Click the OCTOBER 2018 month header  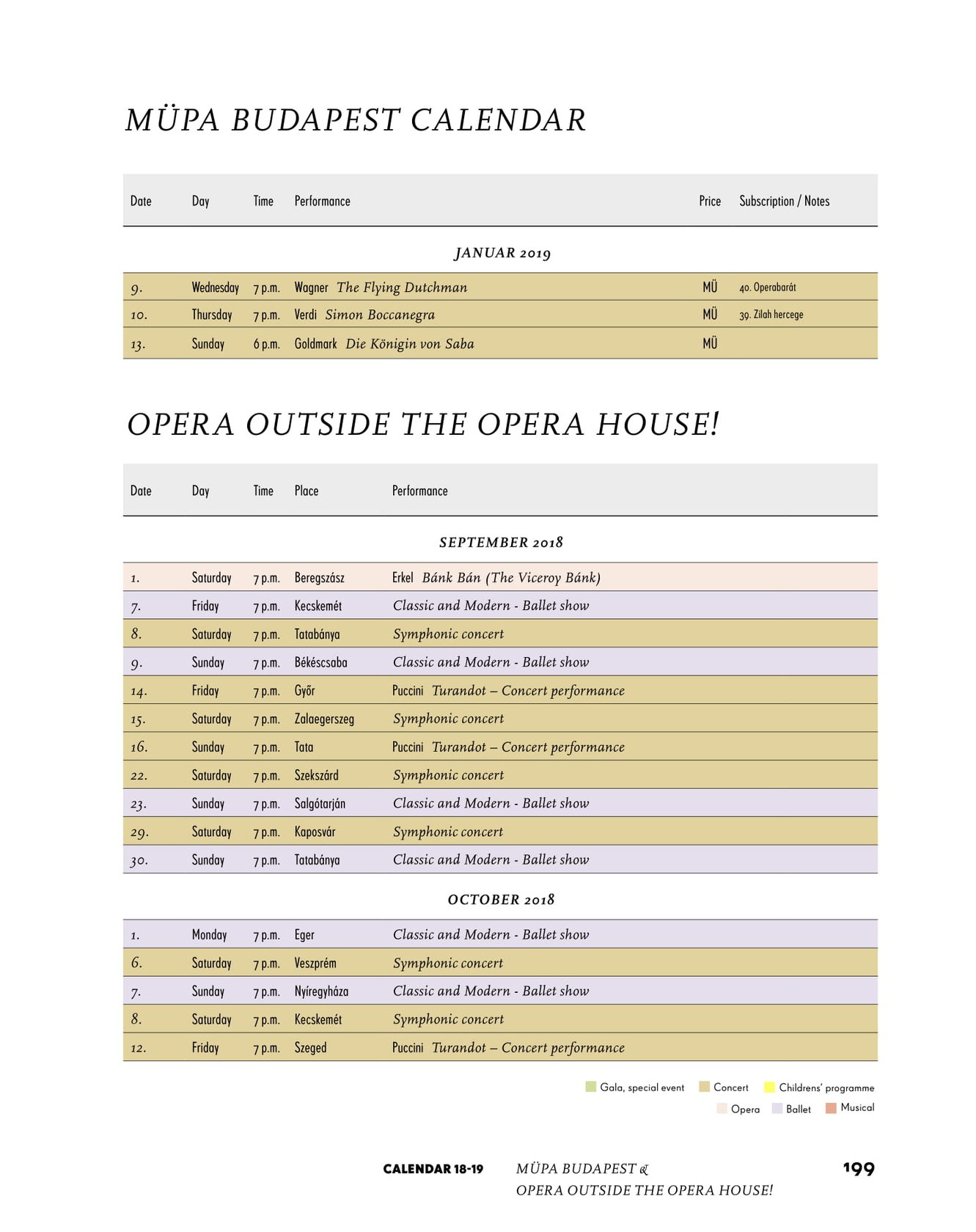502,900
